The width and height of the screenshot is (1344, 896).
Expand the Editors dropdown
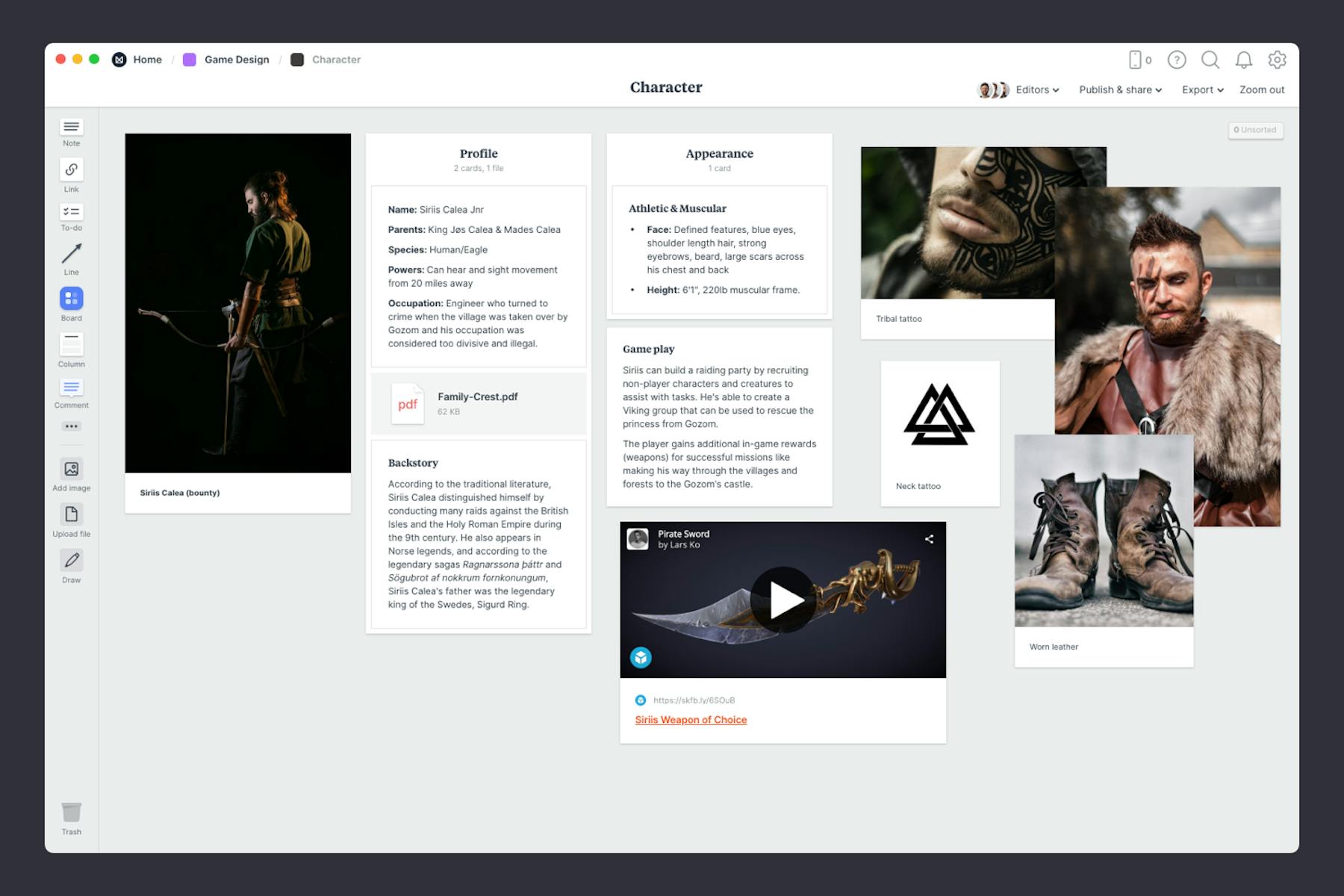click(x=1037, y=90)
